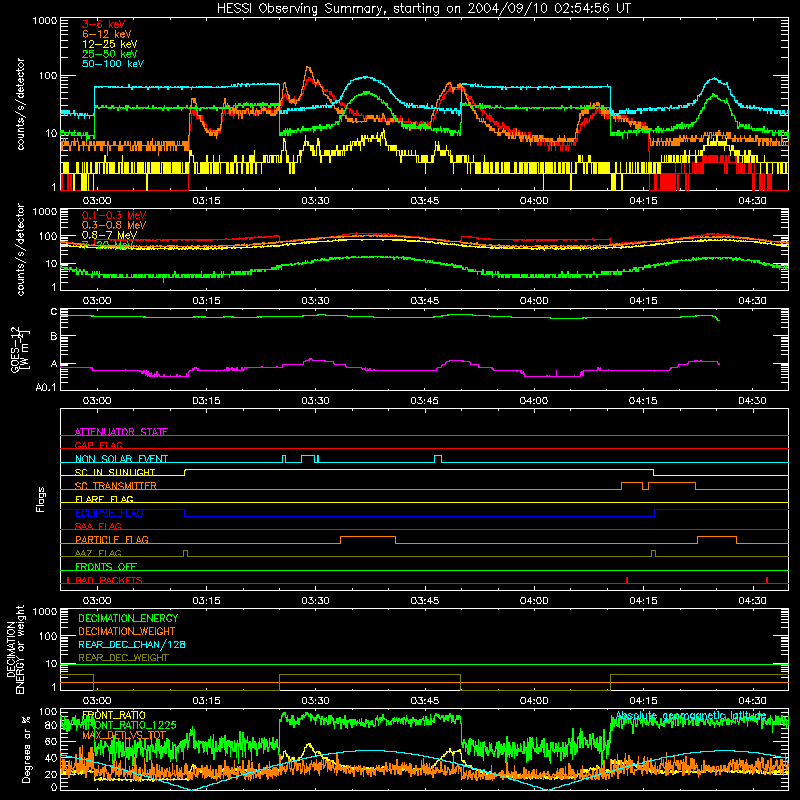Select the Degrees or % axis label
The image size is (800, 800).
pos(26,749)
